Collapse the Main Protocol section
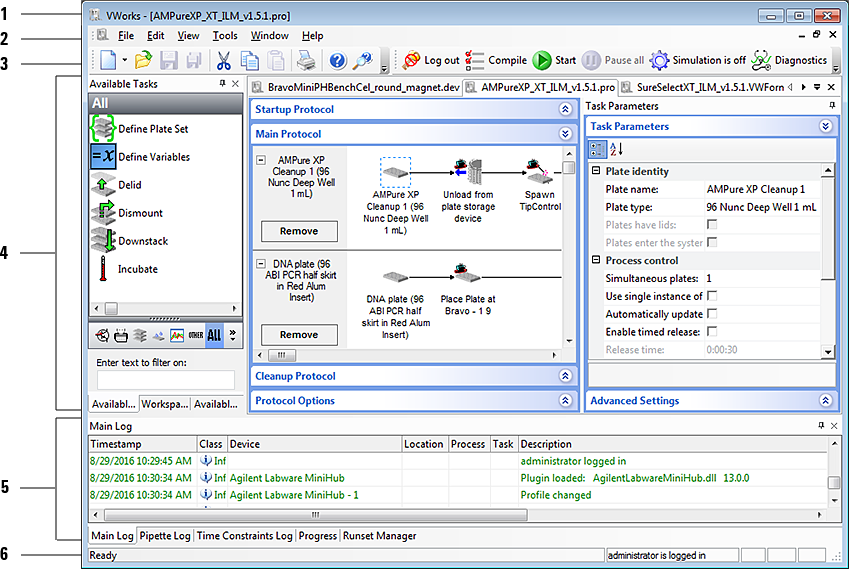Image resolution: width=849 pixels, height=570 pixels. pyautogui.click(x=565, y=134)
